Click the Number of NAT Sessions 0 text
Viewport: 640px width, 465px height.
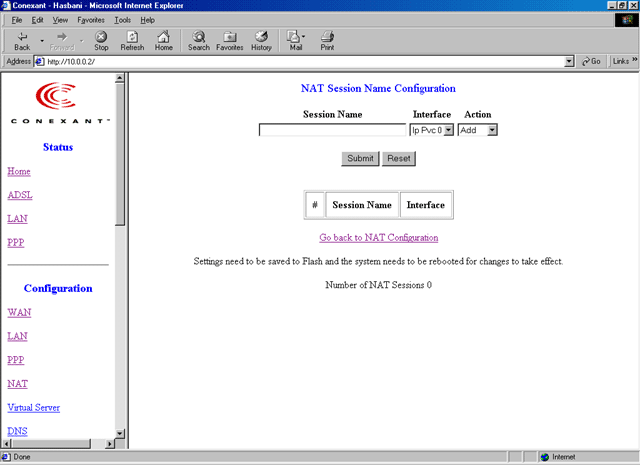click(378, 285)
